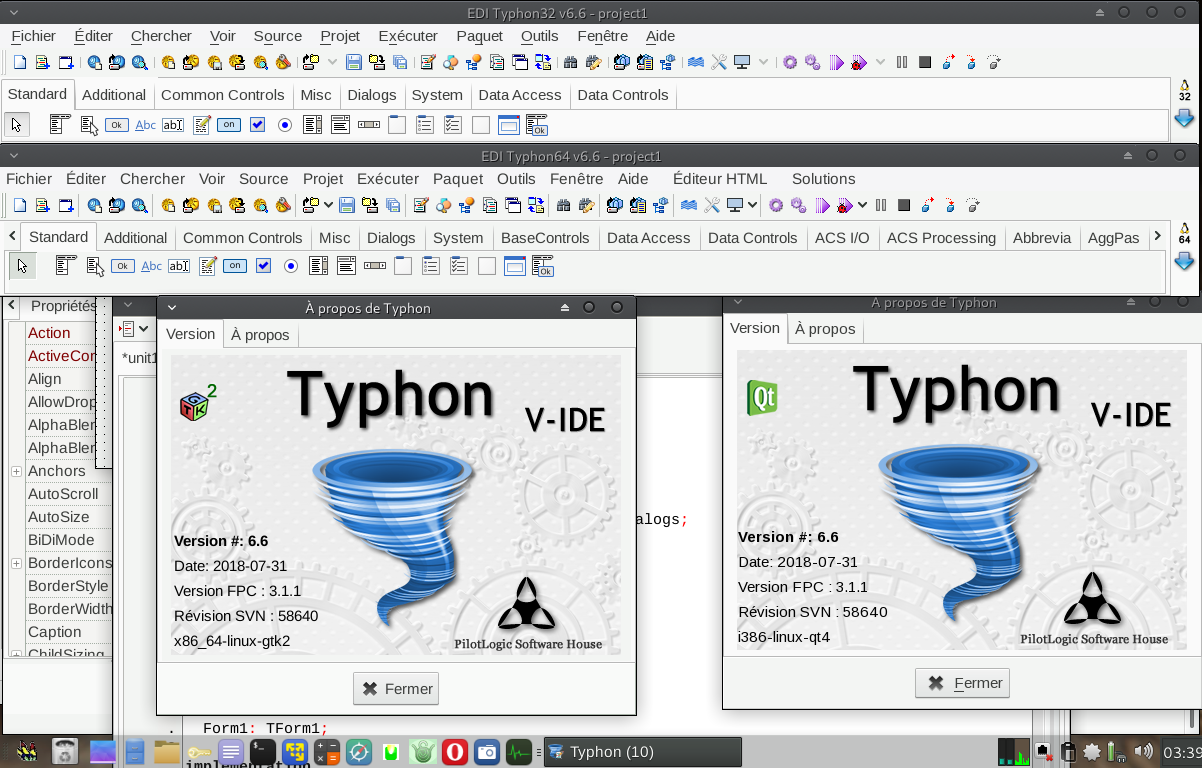The image size is (1202, 768).
Task: Switch to the Data Controls tab in Typhon32
Action: (x=623, y=95)
